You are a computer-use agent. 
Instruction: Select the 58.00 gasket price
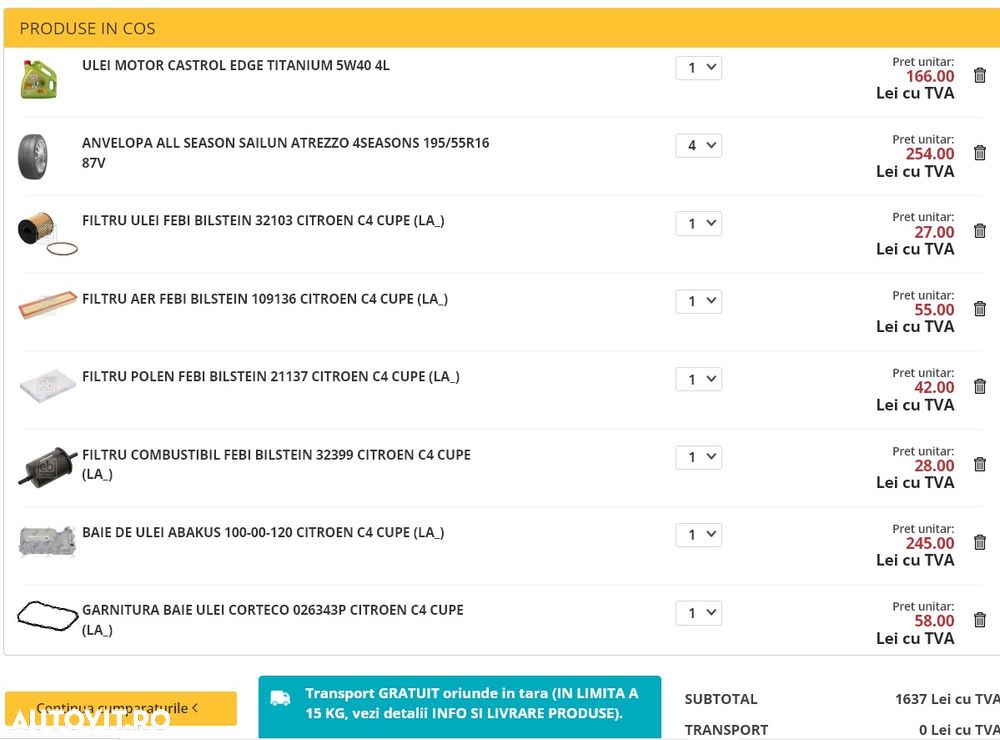point(934,621)
